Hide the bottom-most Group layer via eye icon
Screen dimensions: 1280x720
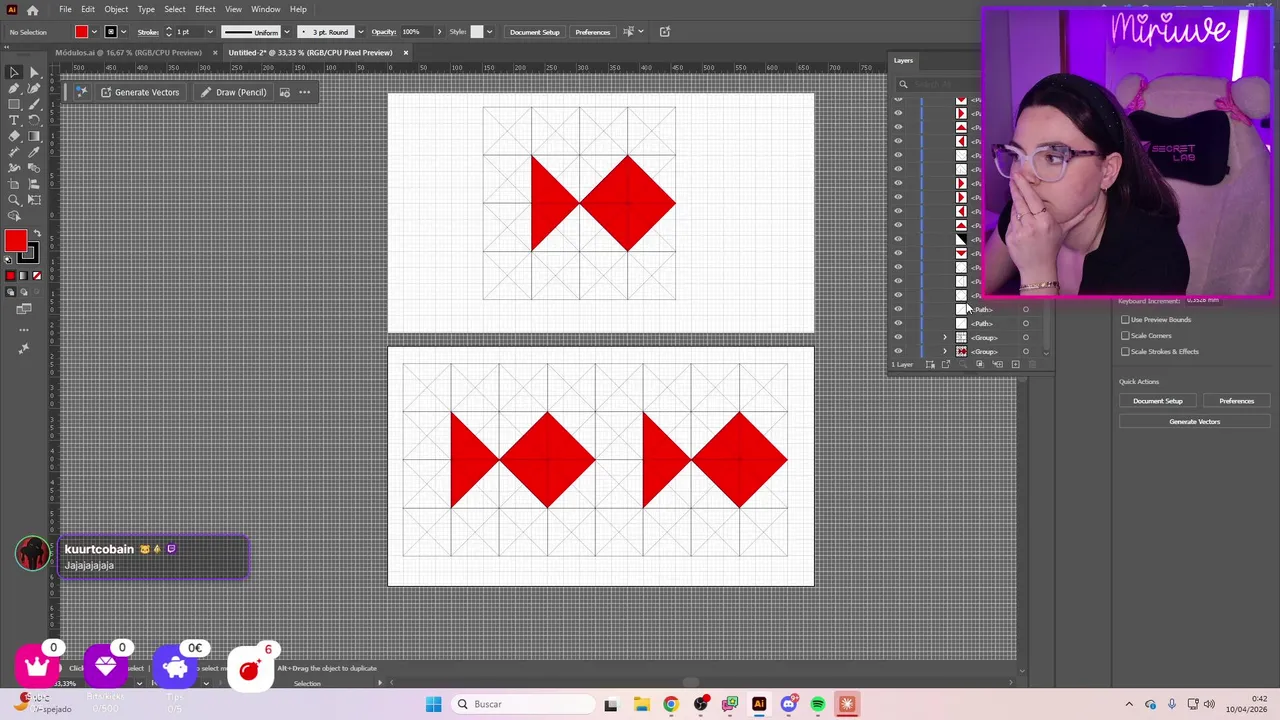click(x=898, y=351)
